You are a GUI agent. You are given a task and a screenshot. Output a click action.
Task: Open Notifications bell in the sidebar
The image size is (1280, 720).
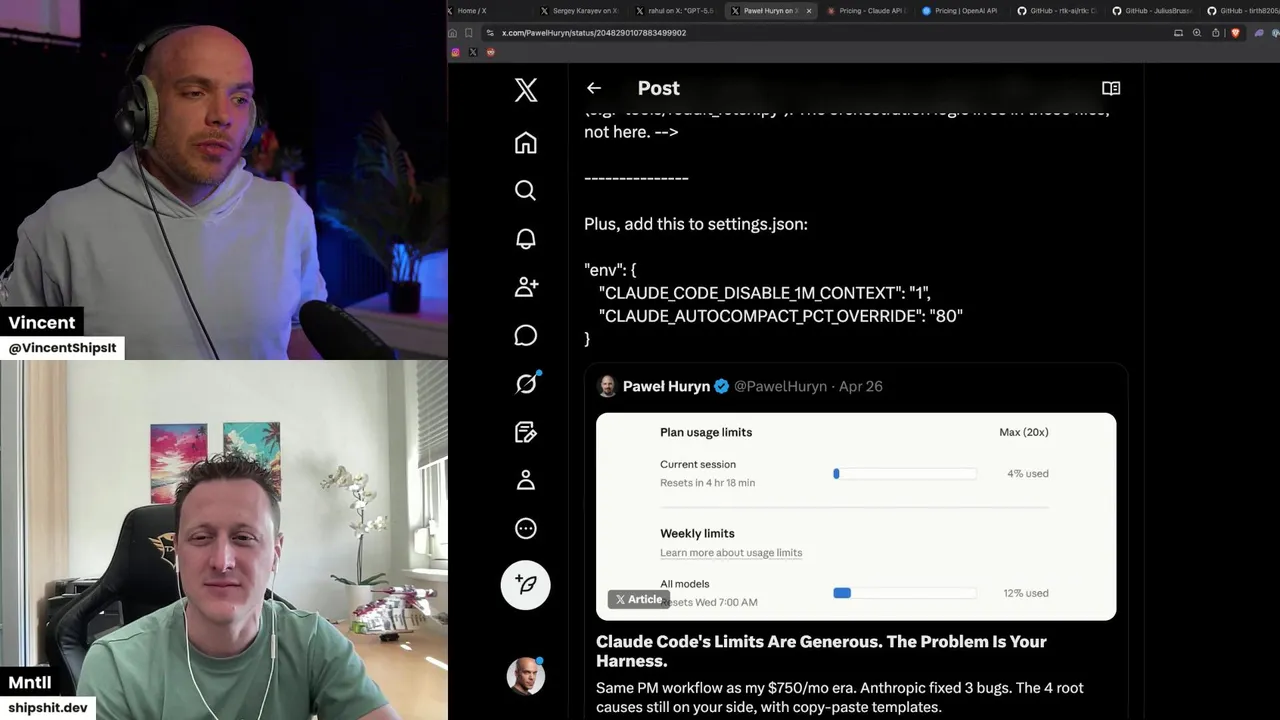point(525,239)
